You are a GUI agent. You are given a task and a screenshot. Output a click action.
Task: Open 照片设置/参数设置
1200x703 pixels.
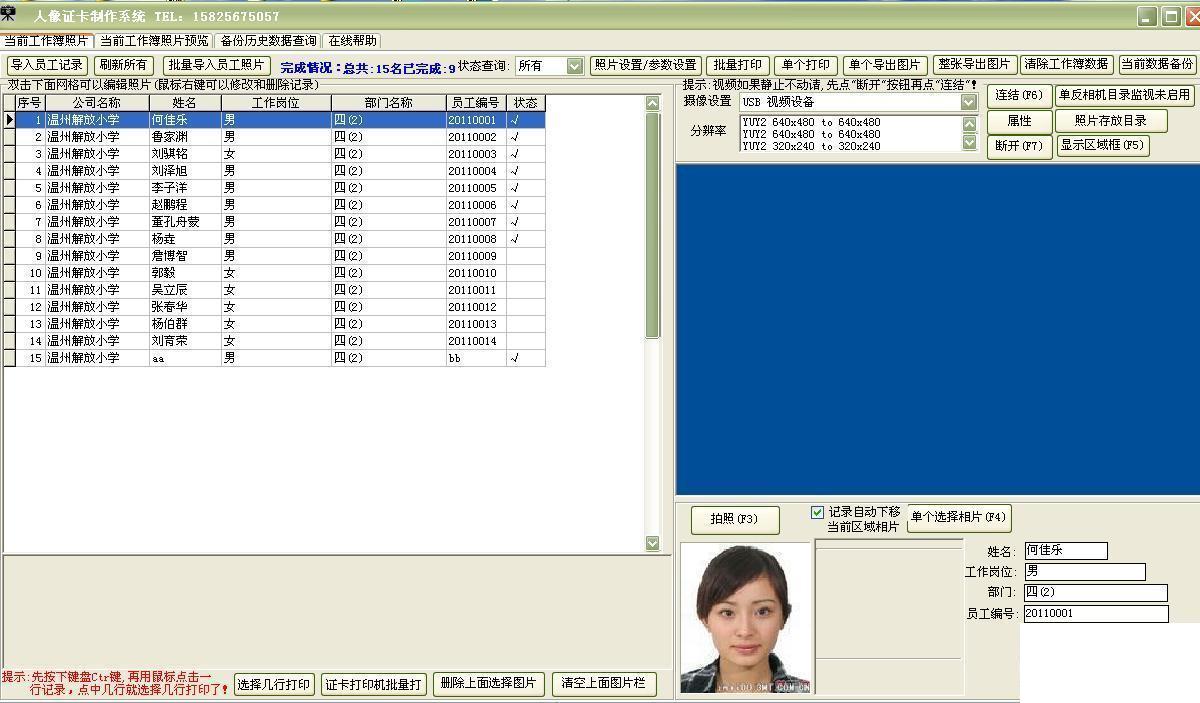[x=645, y=65]
